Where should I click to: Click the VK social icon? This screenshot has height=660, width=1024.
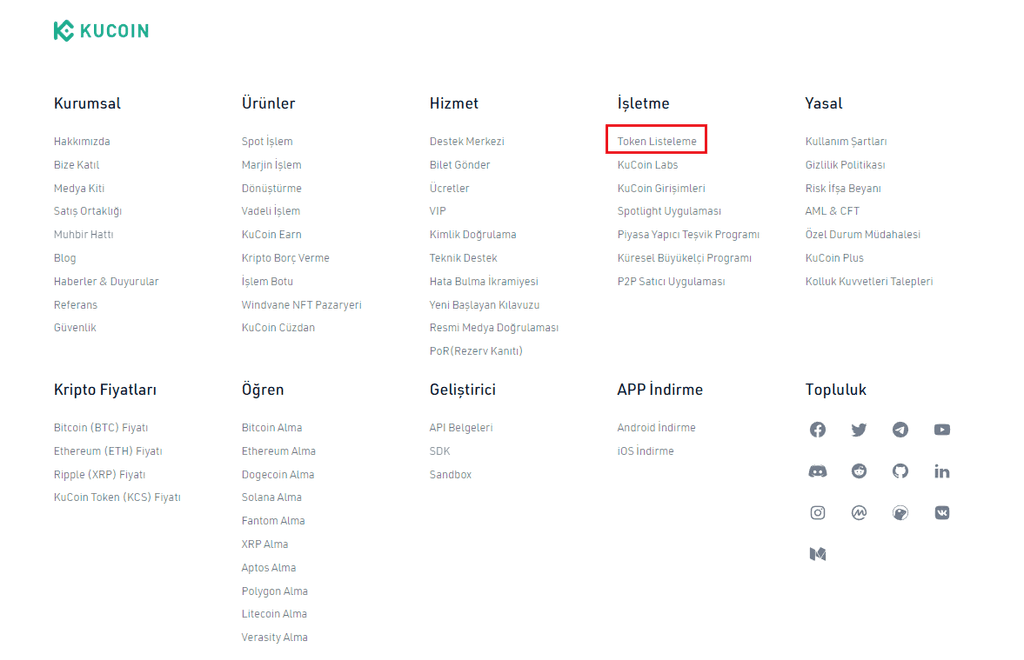[x=942, y=512]
